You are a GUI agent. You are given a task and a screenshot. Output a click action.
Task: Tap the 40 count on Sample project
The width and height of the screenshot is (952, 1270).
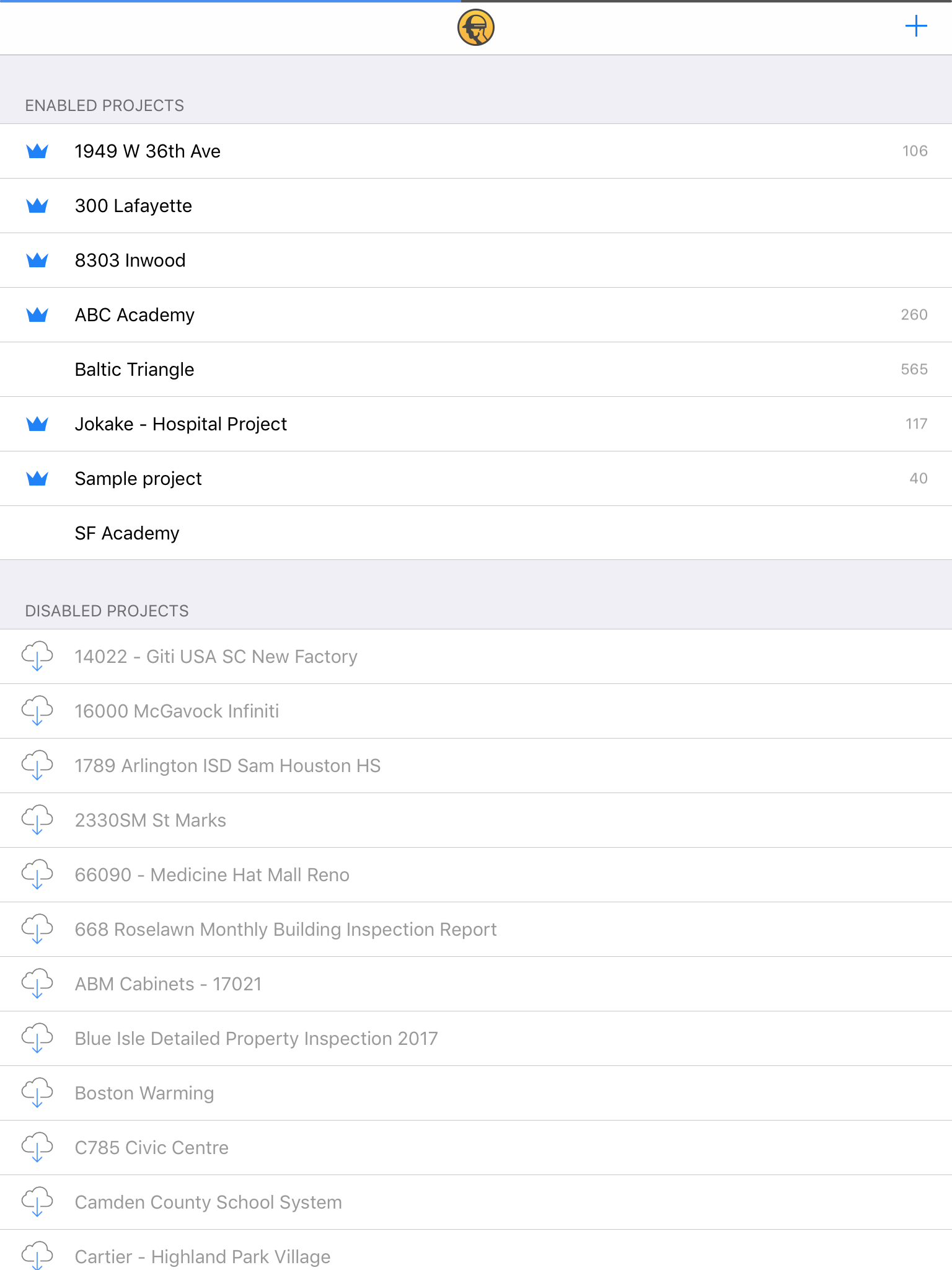pyautogui.click(x=919, y=479)
